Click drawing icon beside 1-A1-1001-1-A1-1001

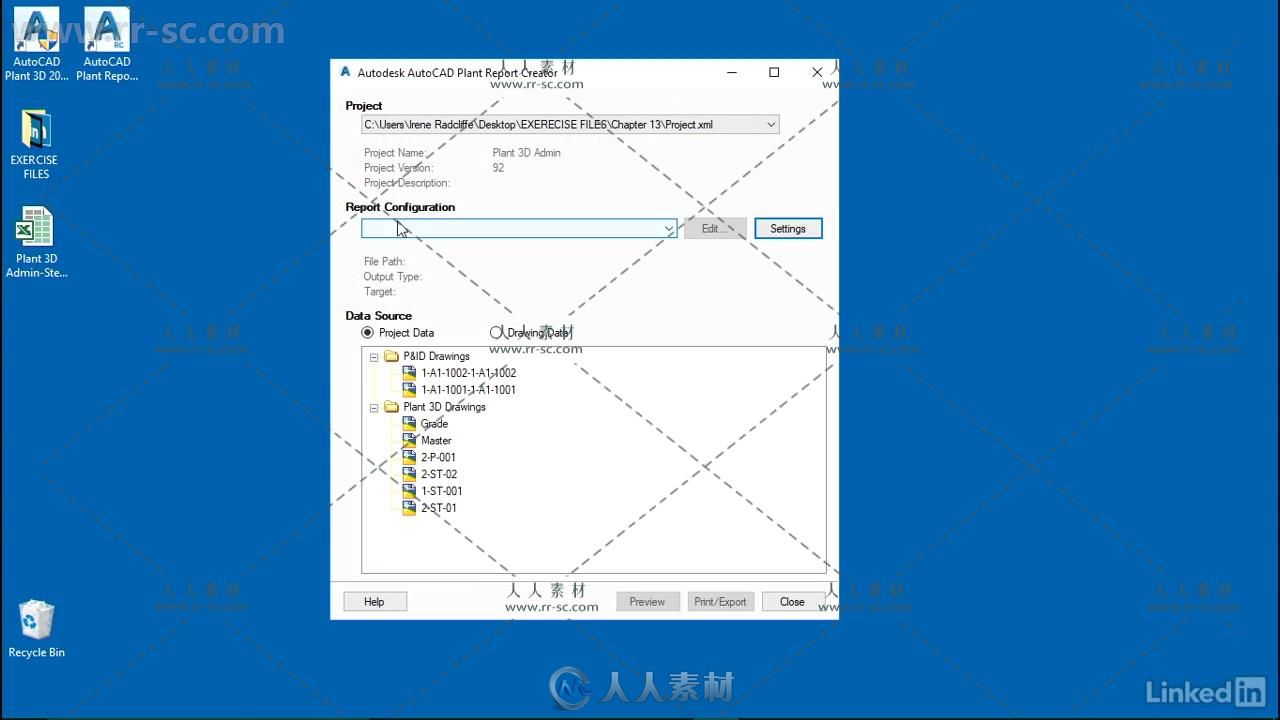point(409,390)
